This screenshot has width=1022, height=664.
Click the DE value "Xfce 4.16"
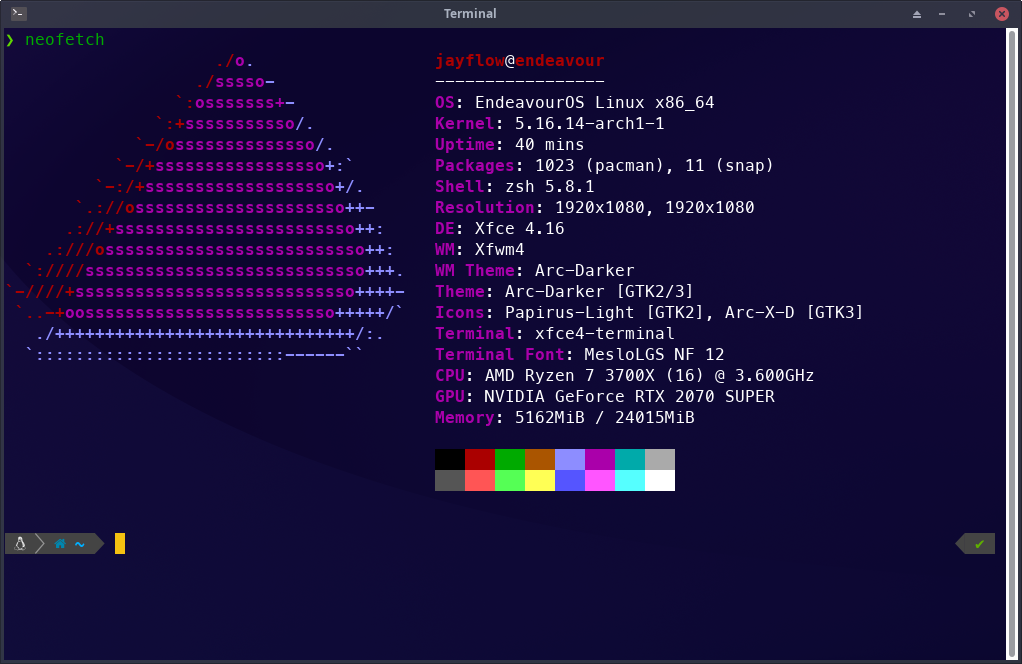point(519,229)
